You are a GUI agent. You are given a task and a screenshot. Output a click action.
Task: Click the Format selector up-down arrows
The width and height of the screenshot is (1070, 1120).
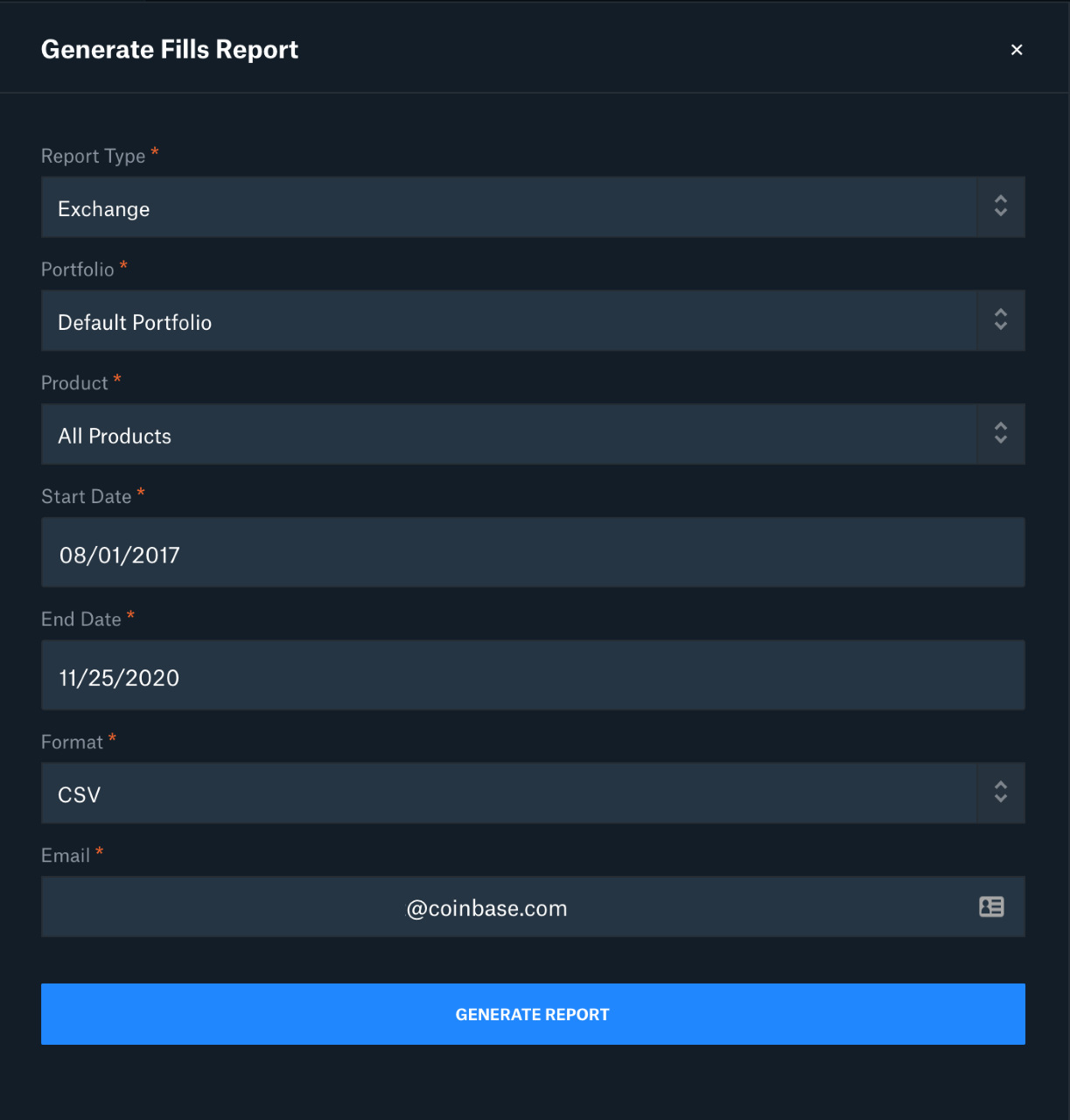[1001, 793]
